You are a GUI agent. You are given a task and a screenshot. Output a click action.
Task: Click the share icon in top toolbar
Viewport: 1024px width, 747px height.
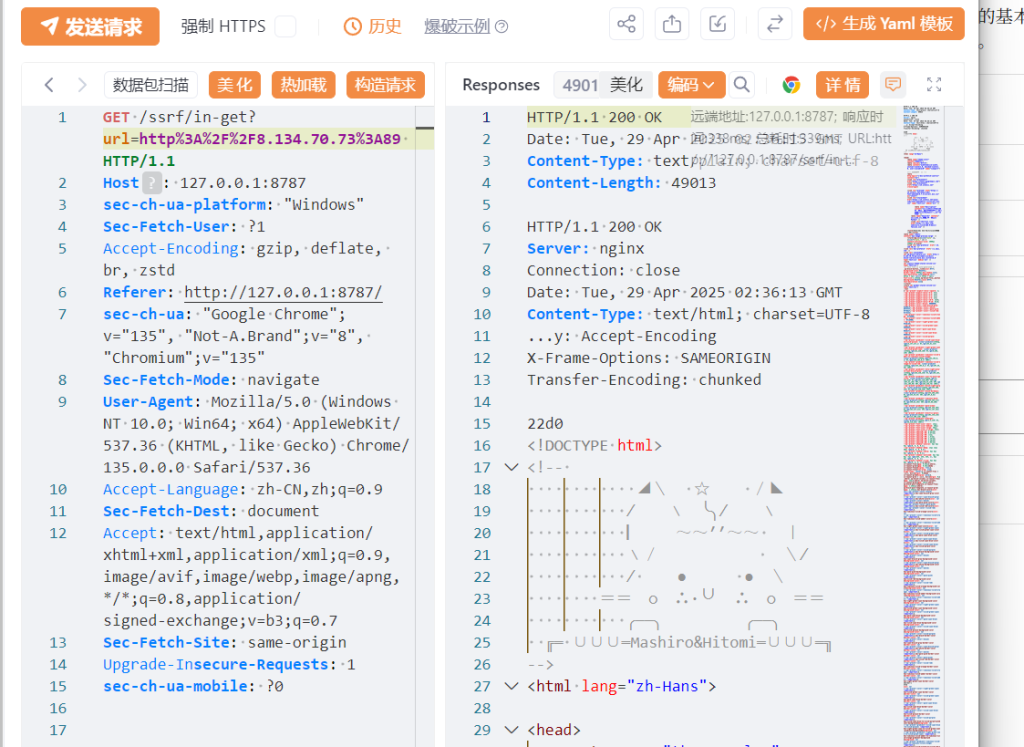(626, 25)
